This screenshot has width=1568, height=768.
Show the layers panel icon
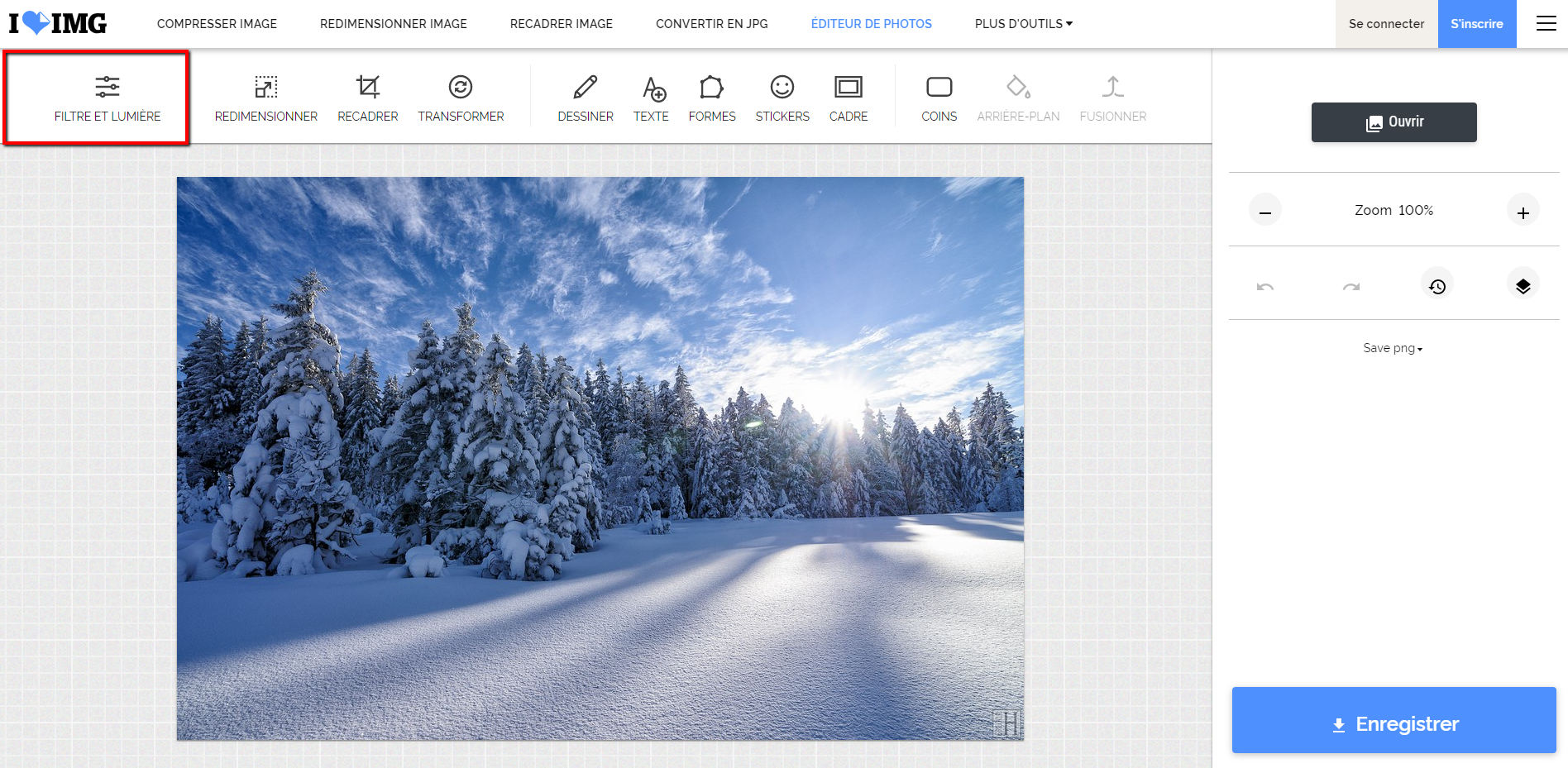pos(1523,286)
